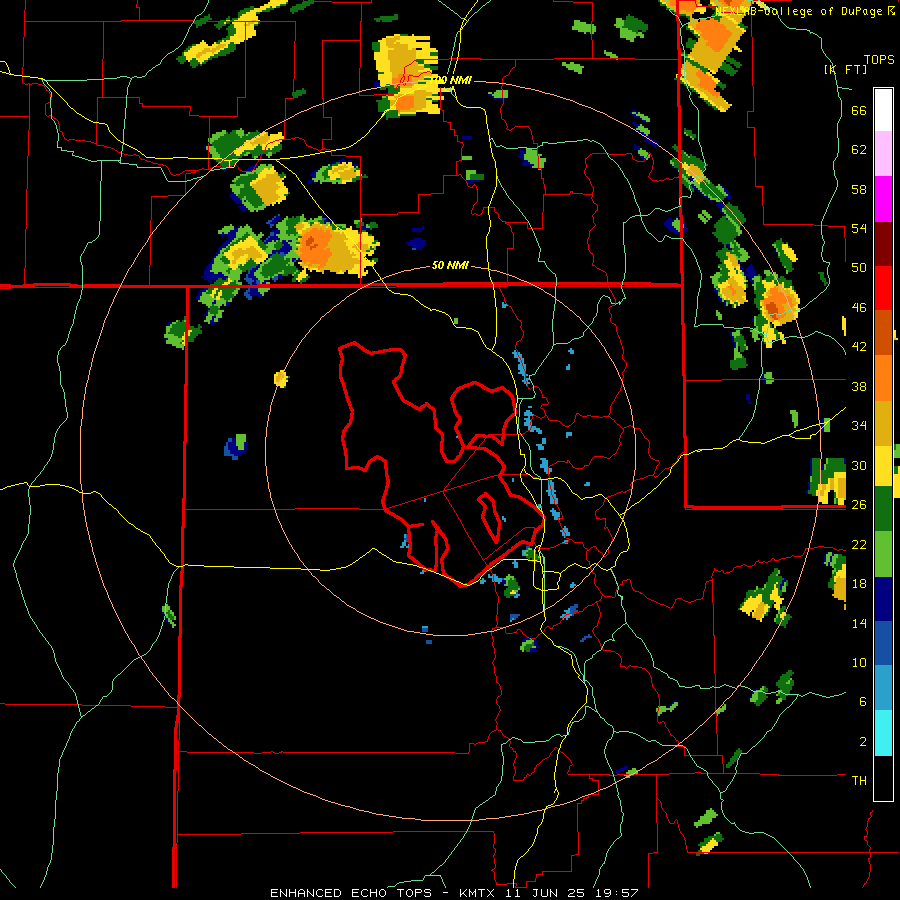Pick the orange 42 kft legend swatch
The width and height of the screenshot is (900, 900).
(x=883, y=378)
